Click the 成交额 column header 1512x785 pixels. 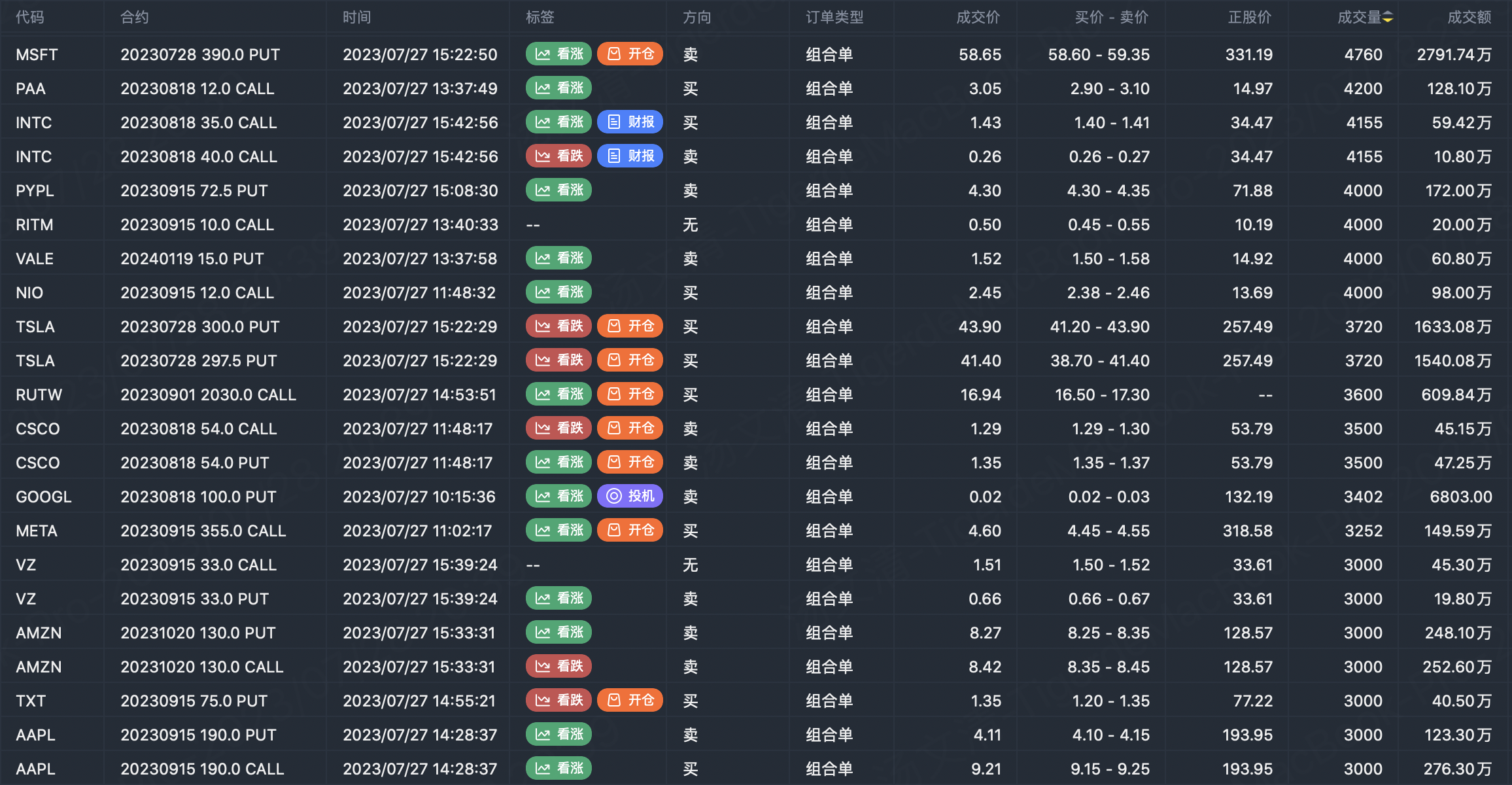pos(1469,17)
